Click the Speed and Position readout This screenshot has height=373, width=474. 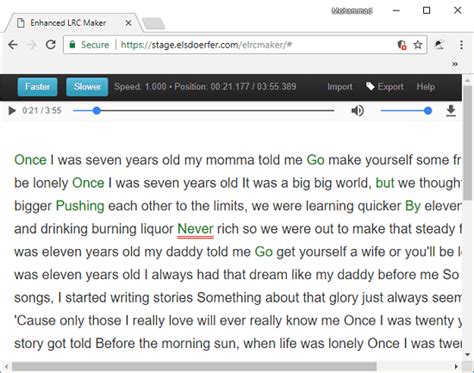(205, 87)
